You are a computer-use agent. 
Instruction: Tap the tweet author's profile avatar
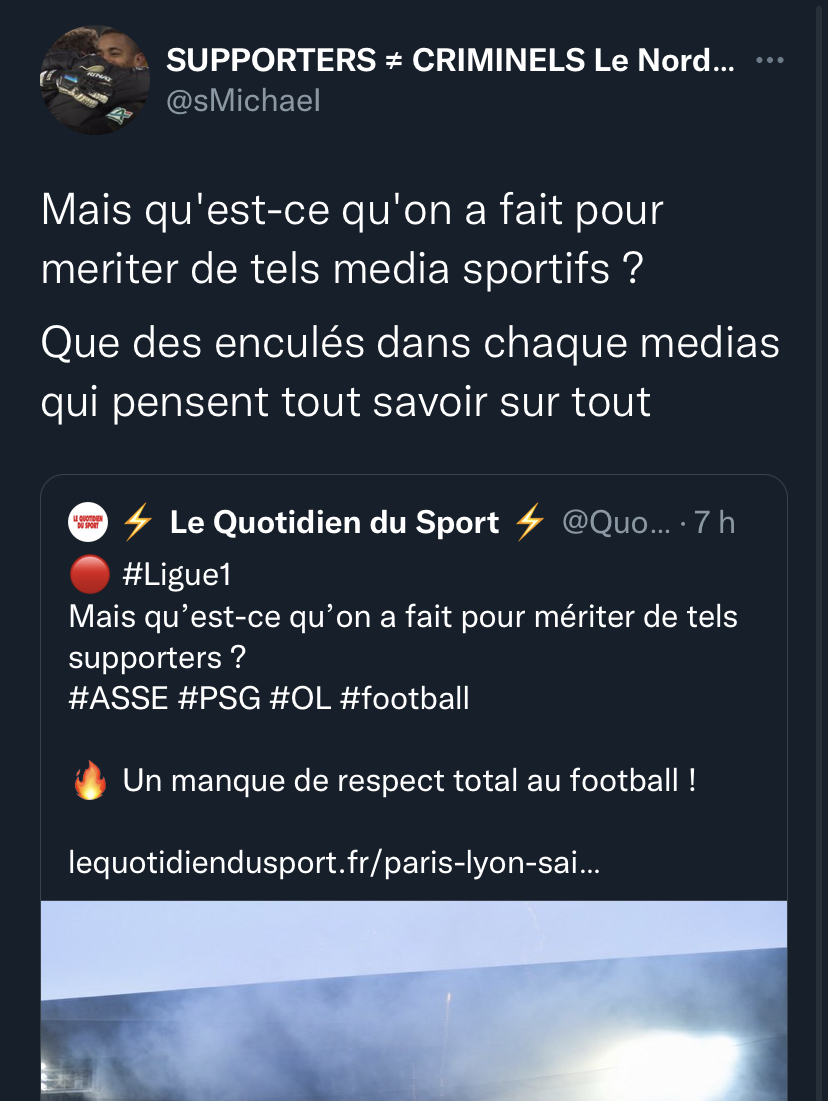[94, 81]
